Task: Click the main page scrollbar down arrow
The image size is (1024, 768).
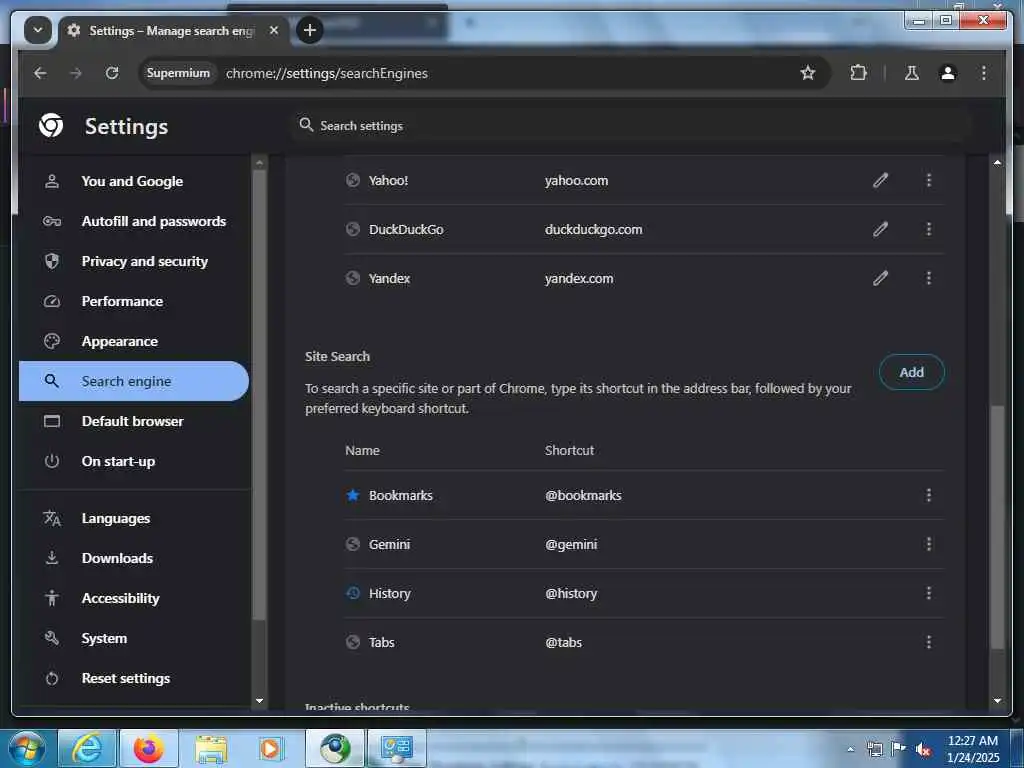Action: coord(997,700)
